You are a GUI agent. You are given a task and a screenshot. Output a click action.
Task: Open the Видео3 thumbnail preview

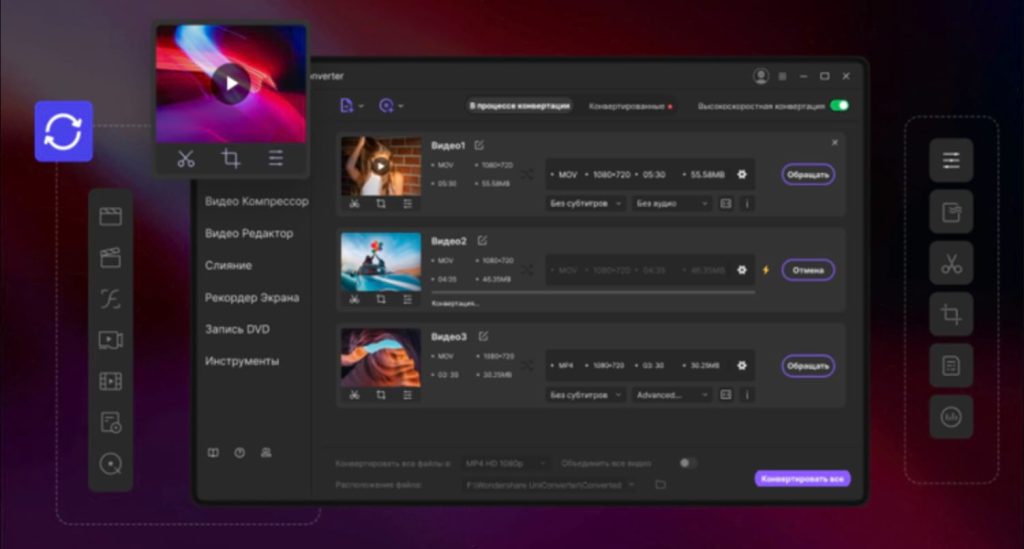tap(381, 357)
